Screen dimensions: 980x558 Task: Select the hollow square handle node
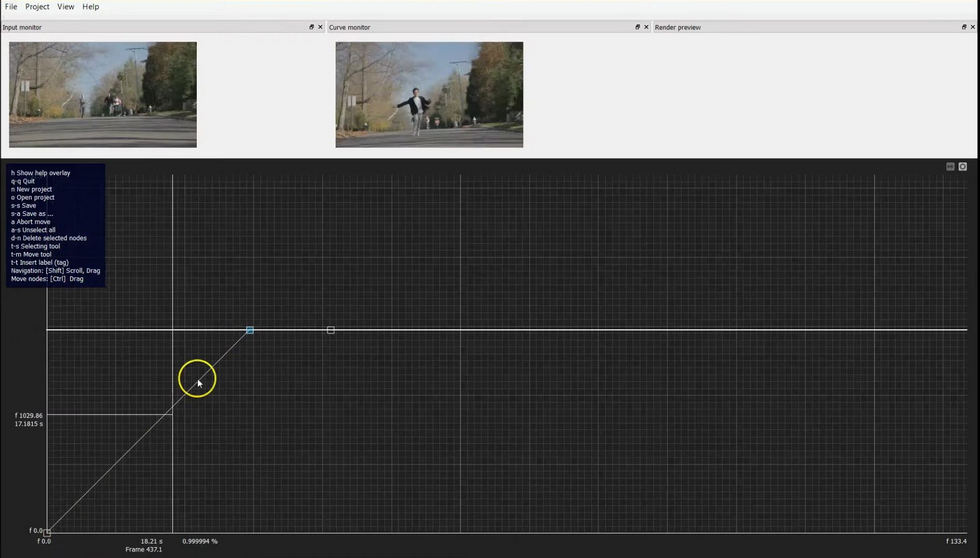tap(331, 330)
